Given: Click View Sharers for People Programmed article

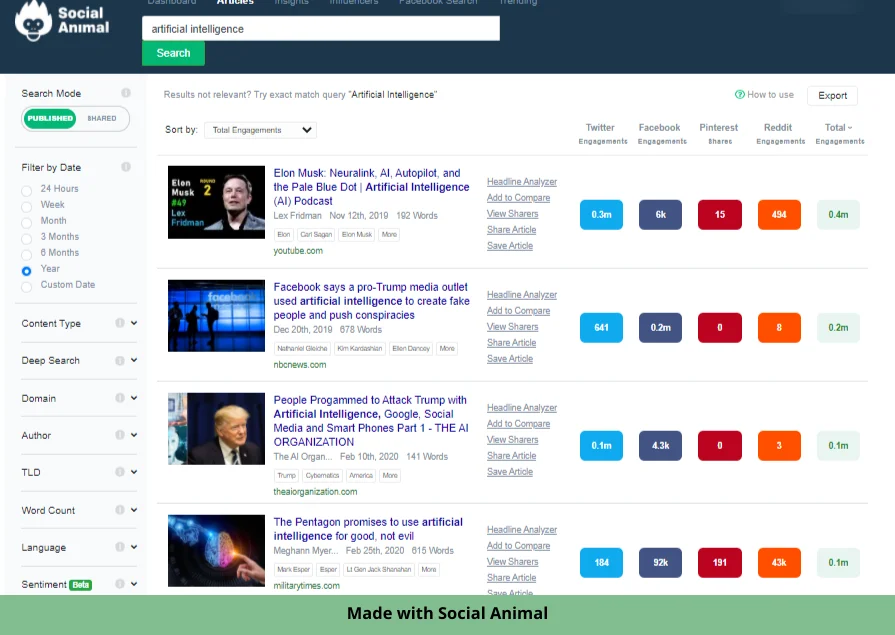Looking at the screenshot, I should click(x=512, y=440).
